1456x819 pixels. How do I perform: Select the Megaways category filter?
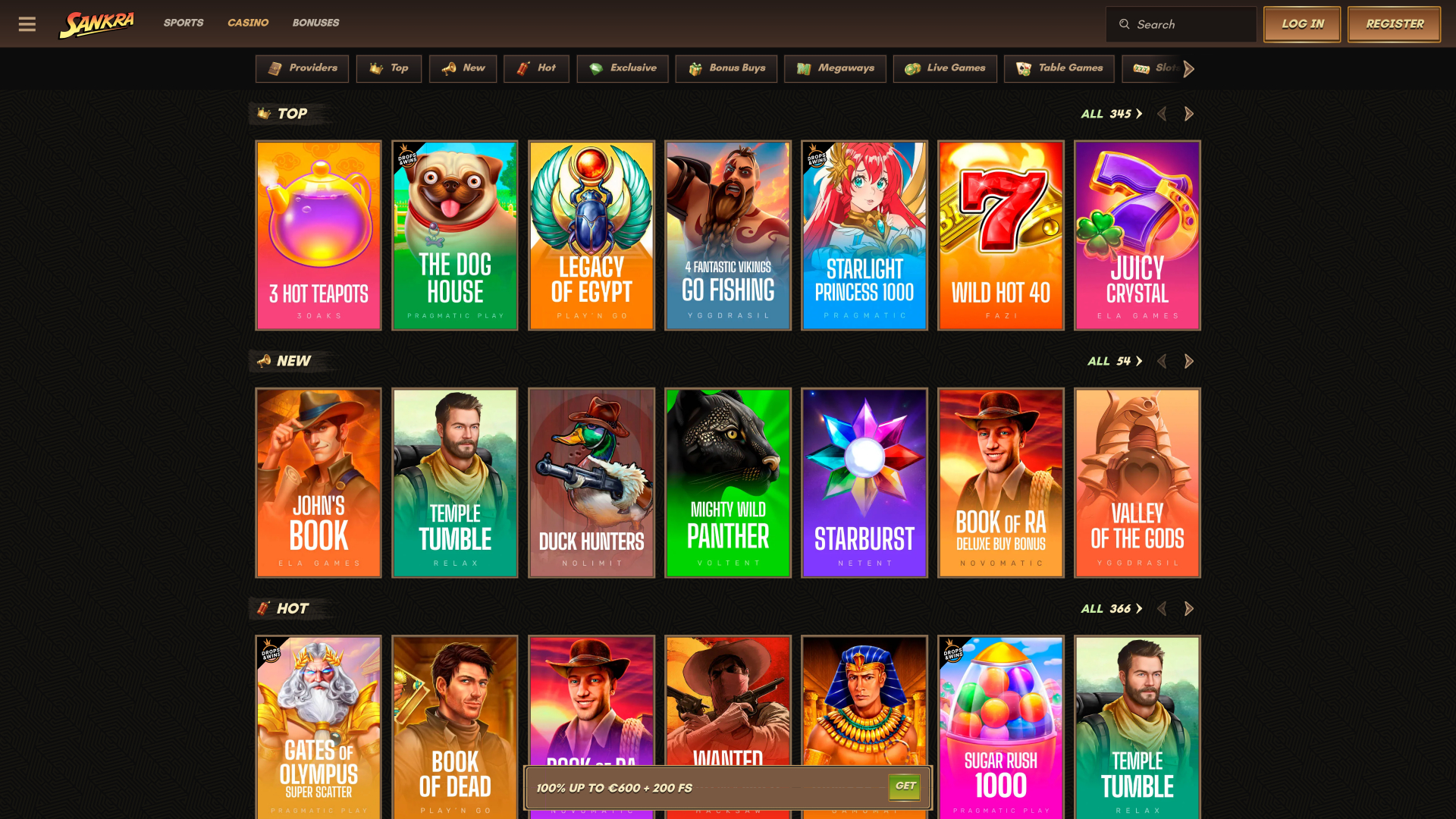835,68
